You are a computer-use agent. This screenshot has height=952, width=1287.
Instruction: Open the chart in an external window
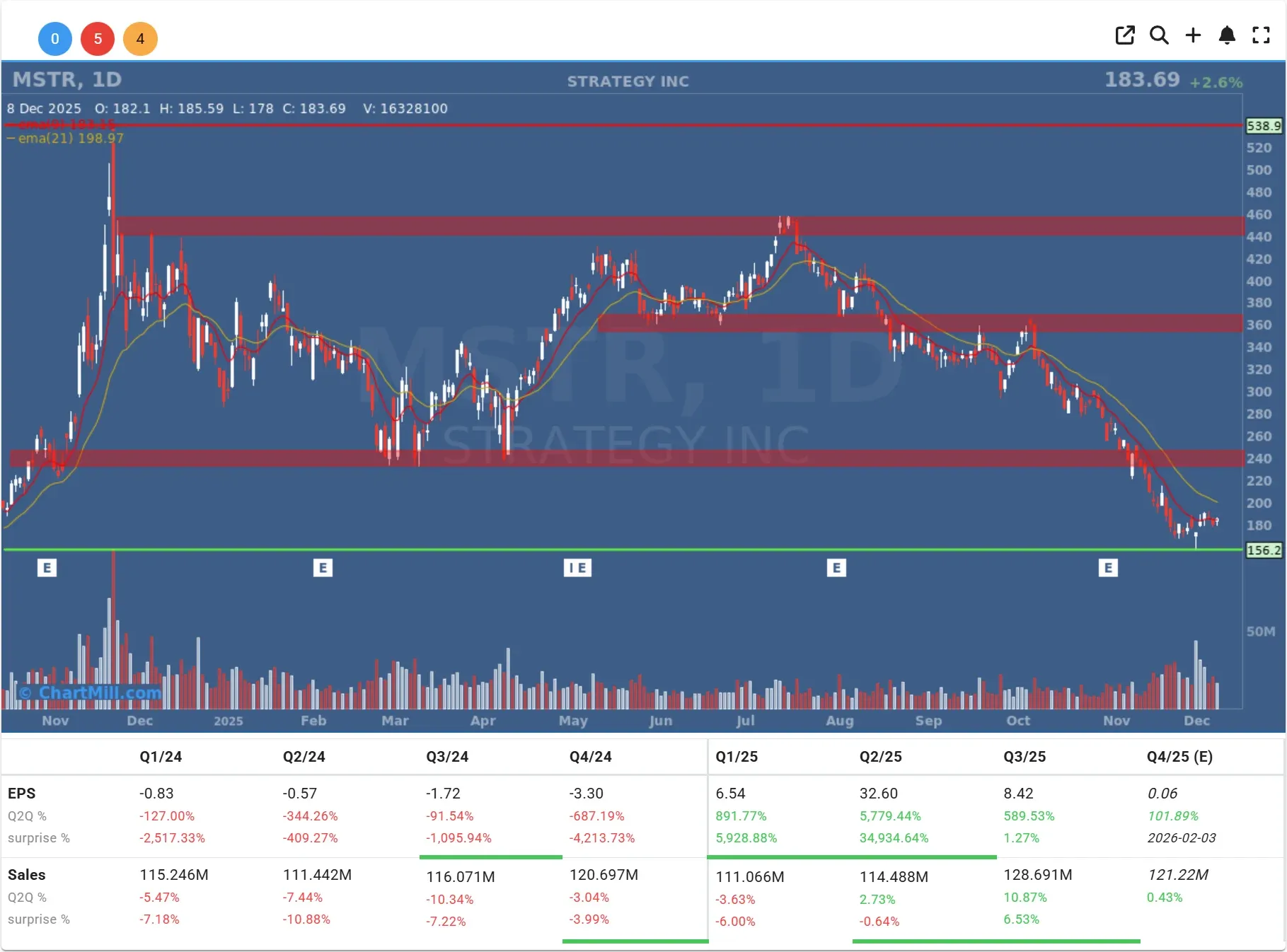[1125, 35]
